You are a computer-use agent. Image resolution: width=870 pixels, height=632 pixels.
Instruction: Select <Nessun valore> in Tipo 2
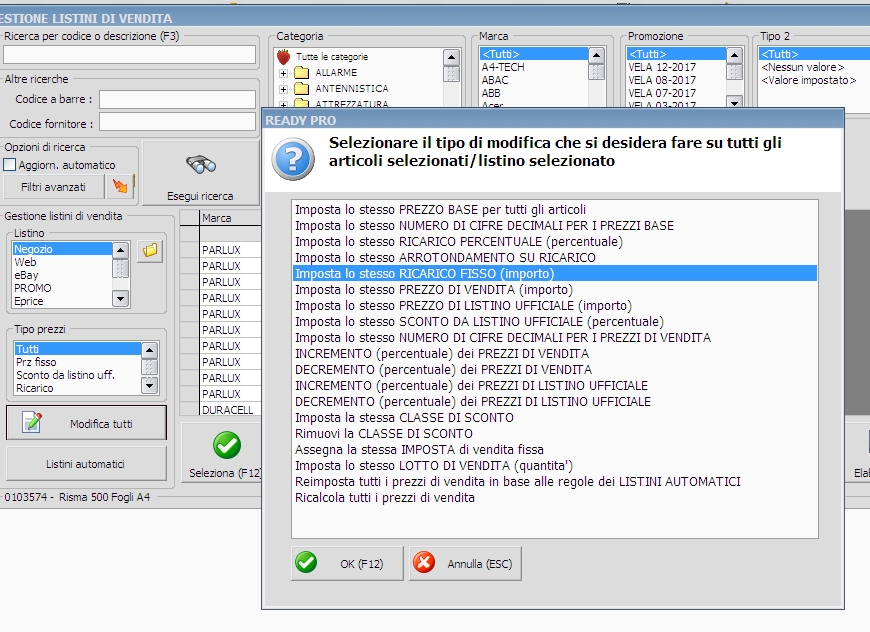click(x=814, y=67)
